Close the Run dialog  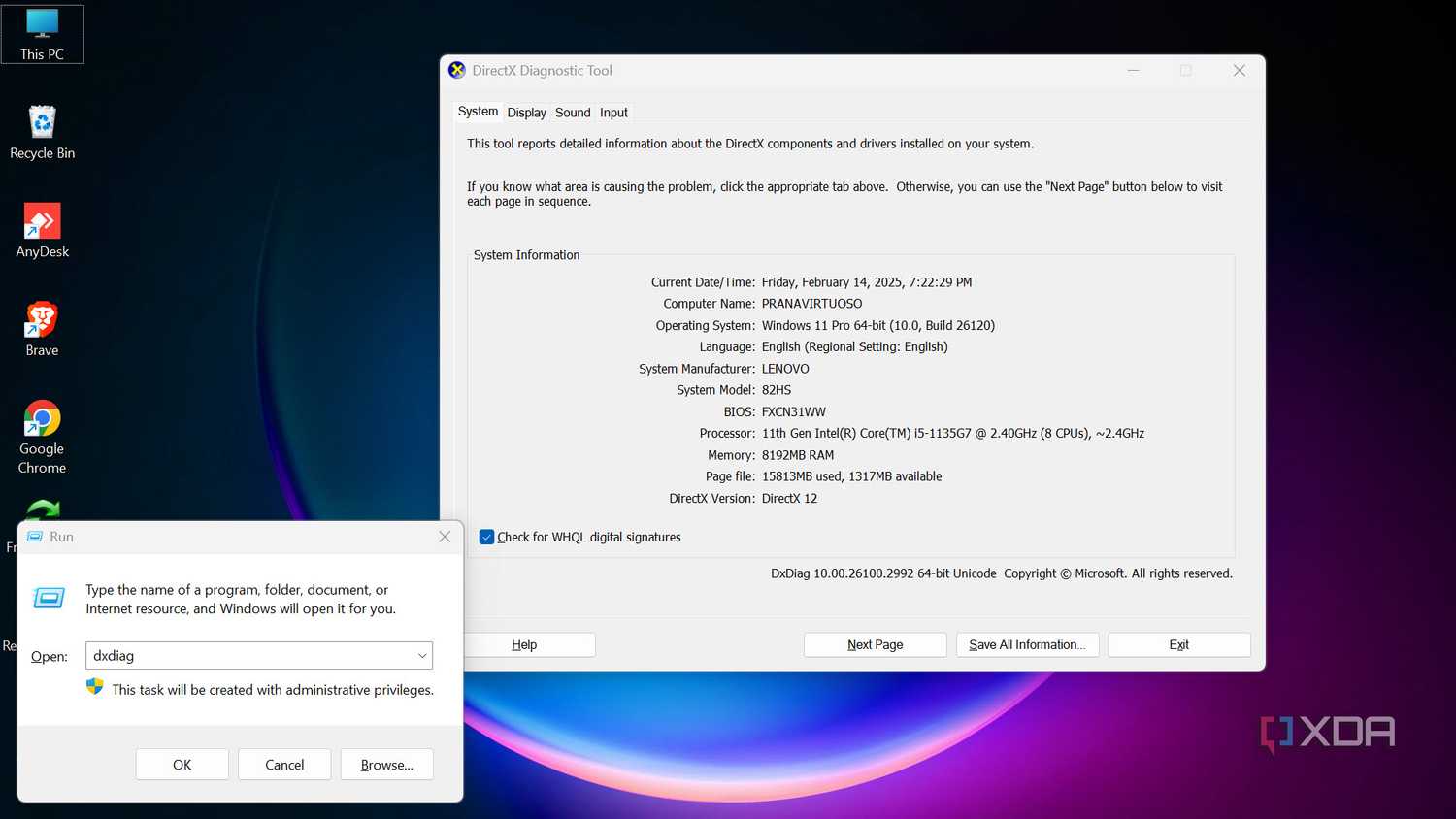click(x=445, y=537)
